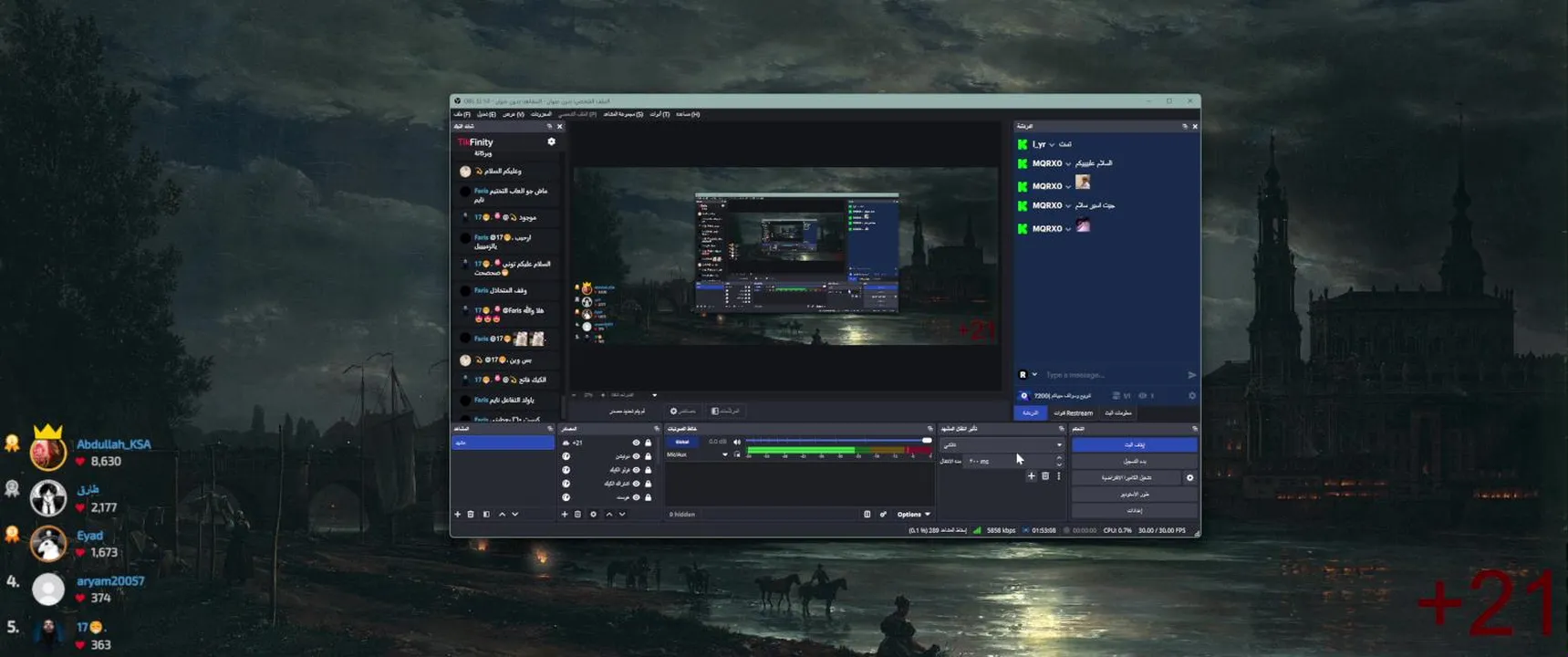Open the Tools (T) menu
Viewport: 1568px width, 657px height.
pyautogui.click(x=659, y=114)
